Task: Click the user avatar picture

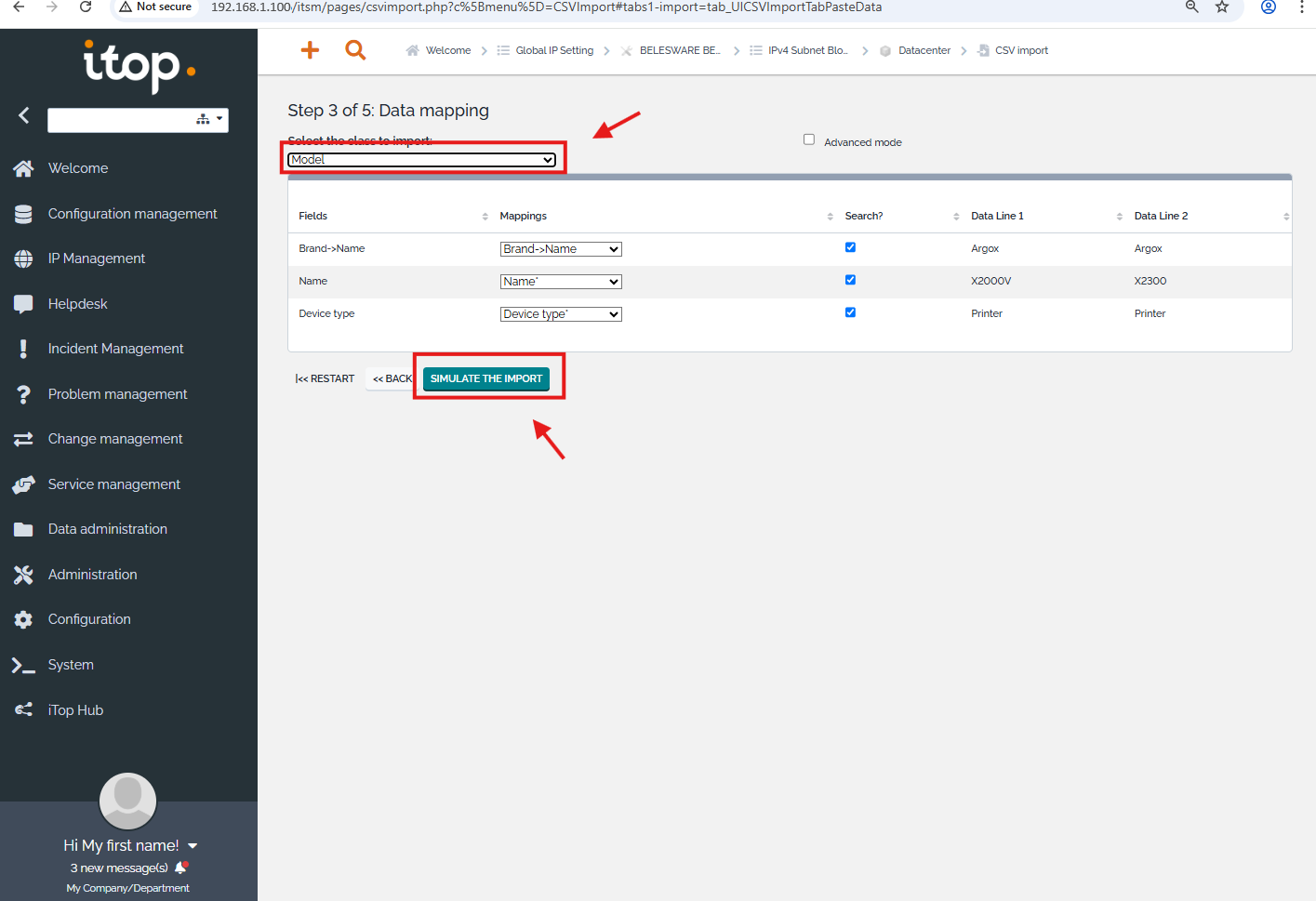Action: 127,801
